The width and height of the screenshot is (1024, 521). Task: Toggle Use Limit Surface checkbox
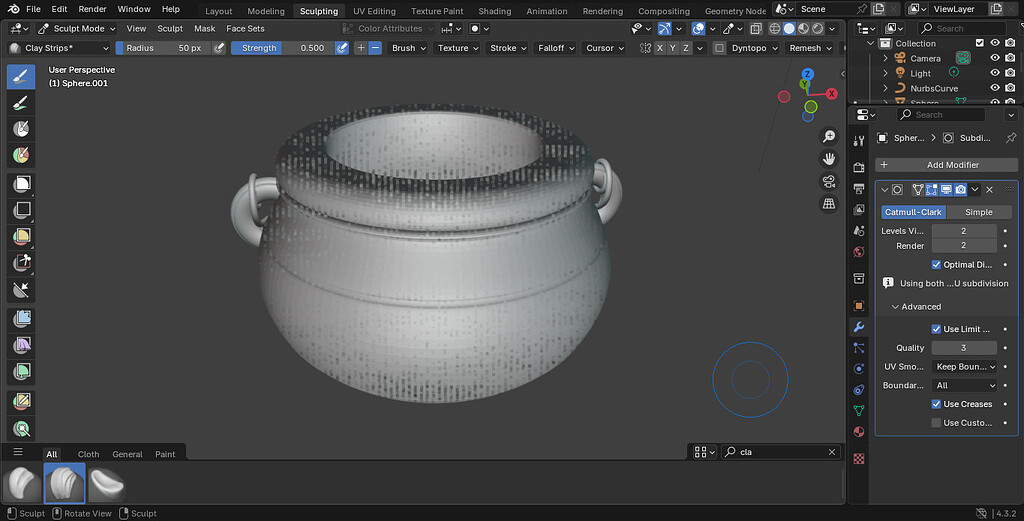click(936, 329)
